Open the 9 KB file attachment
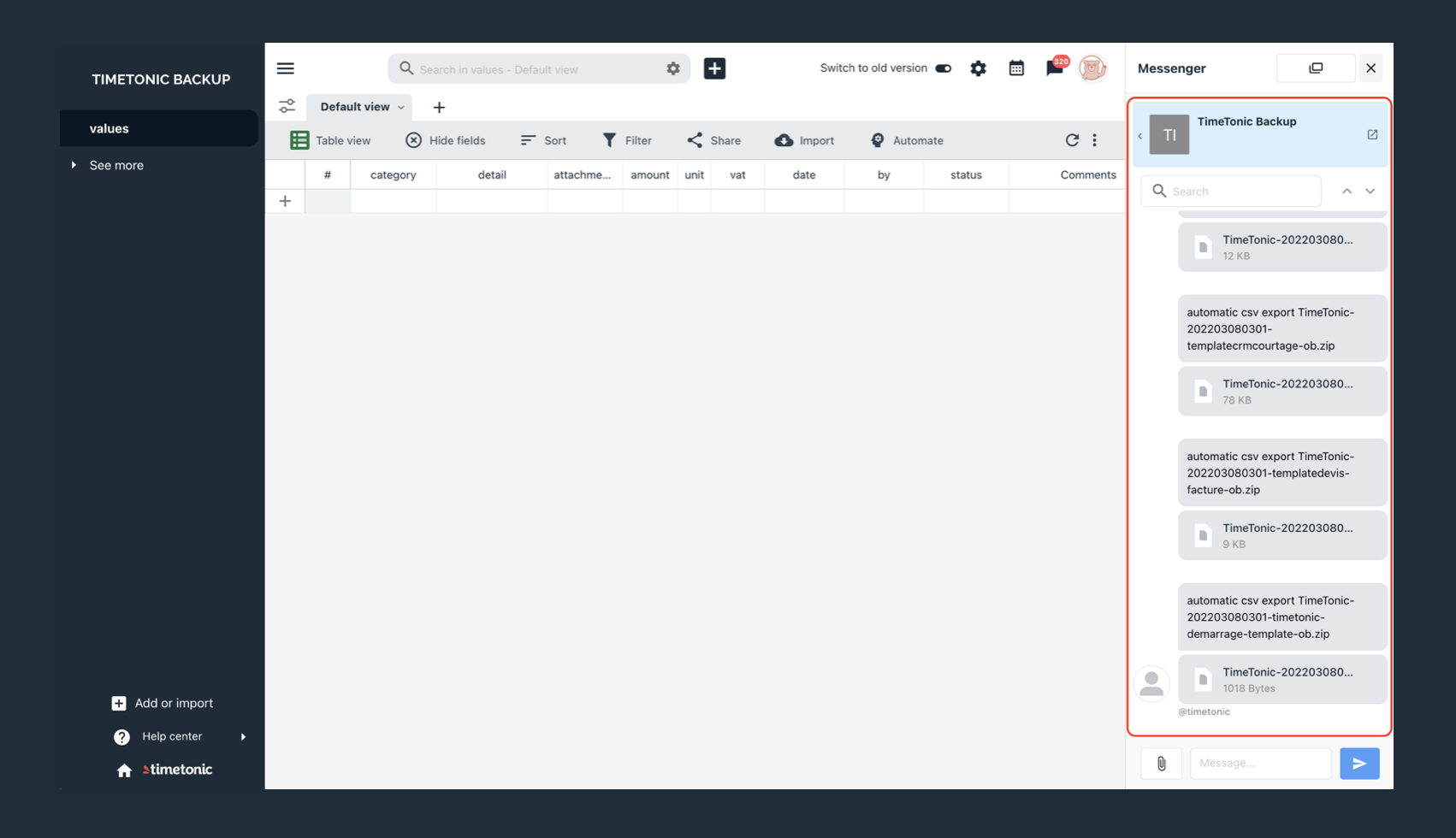The width and height of the screenshot is (1456, 838). 1282,535
